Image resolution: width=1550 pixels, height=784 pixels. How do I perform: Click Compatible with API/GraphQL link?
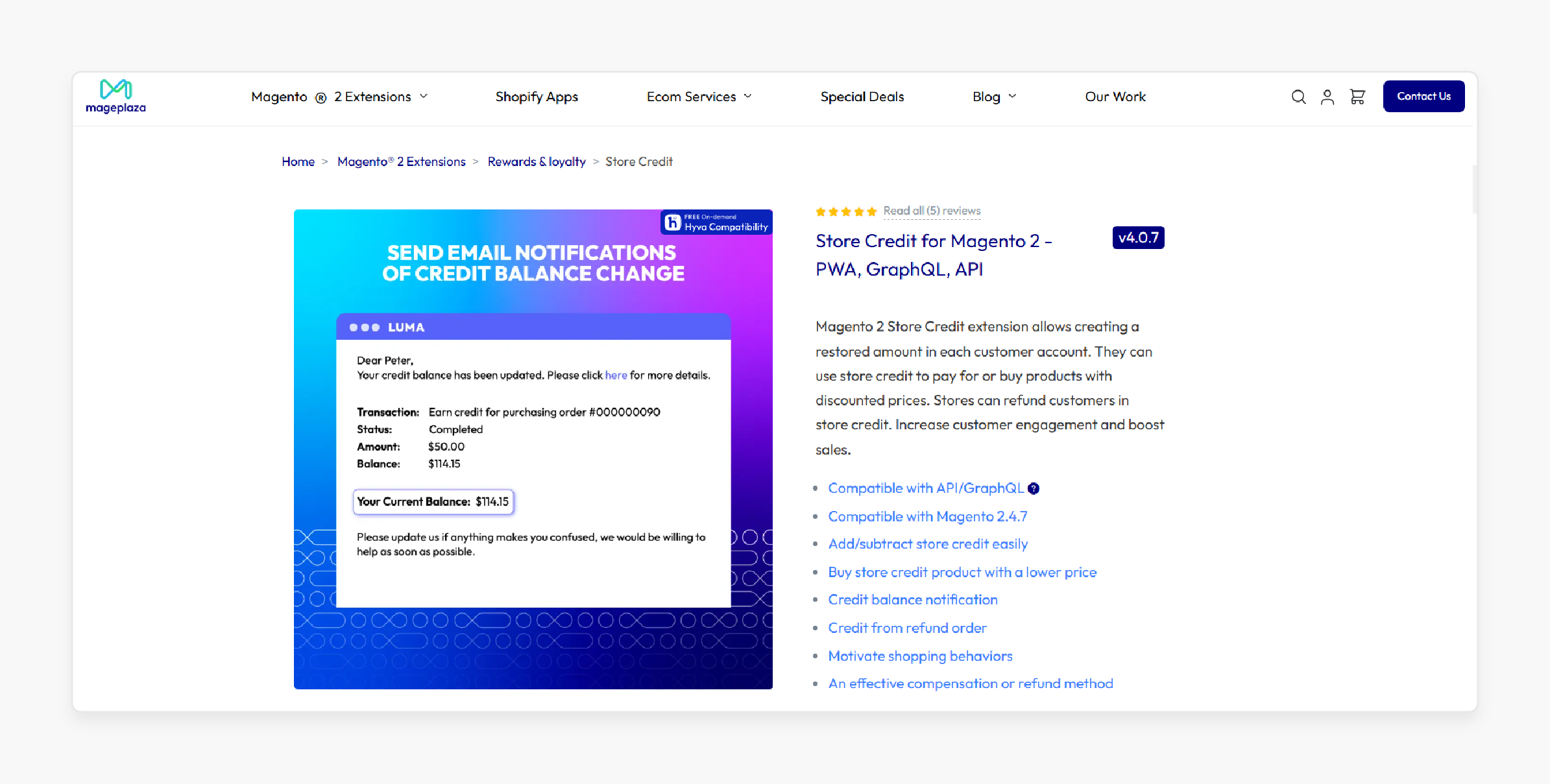[926, 488]
